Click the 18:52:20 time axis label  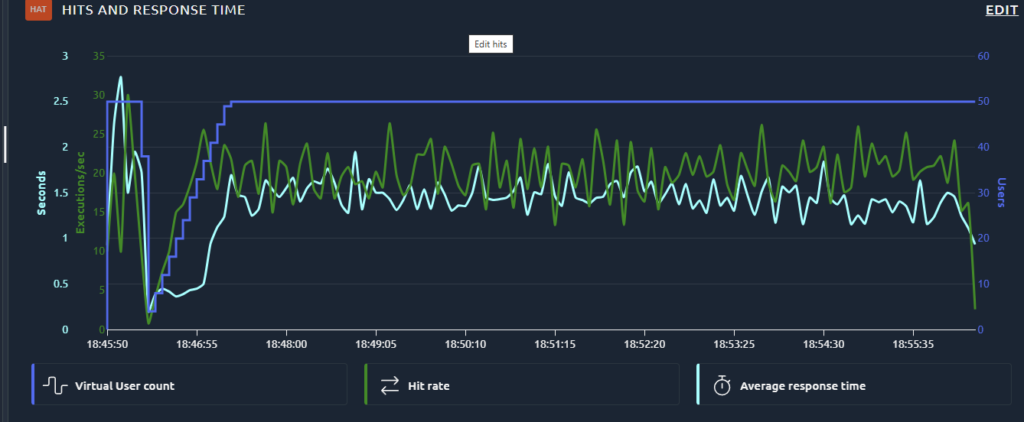tap(644, 342)
